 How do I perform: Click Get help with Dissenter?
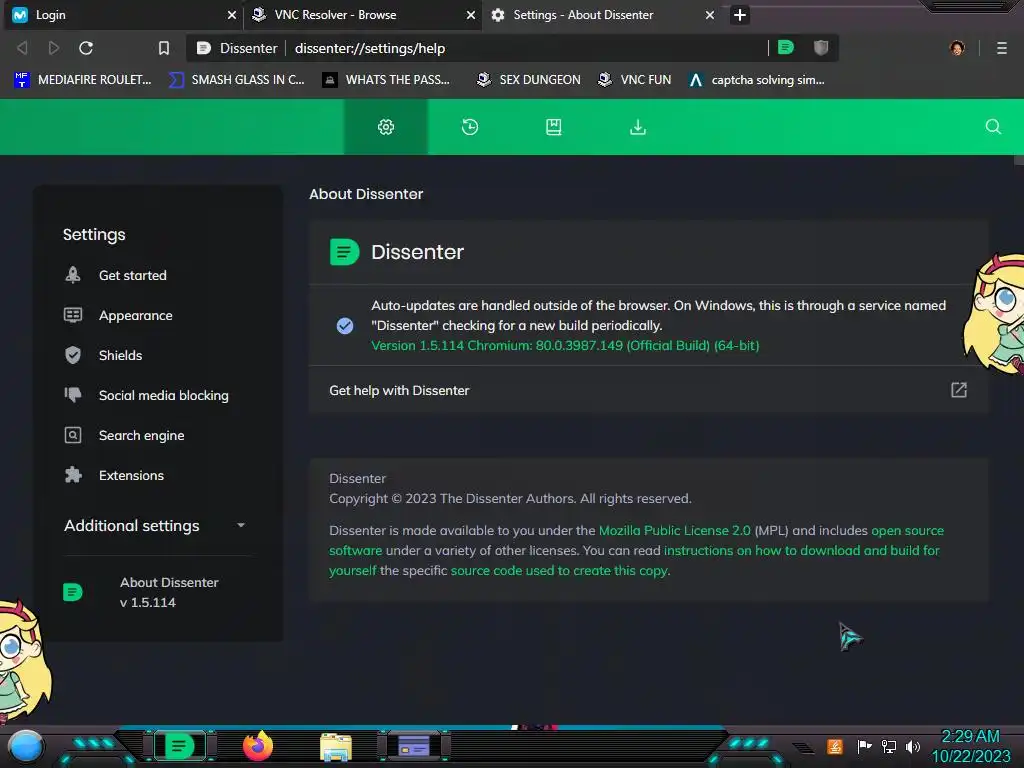(x=648, y=390)
